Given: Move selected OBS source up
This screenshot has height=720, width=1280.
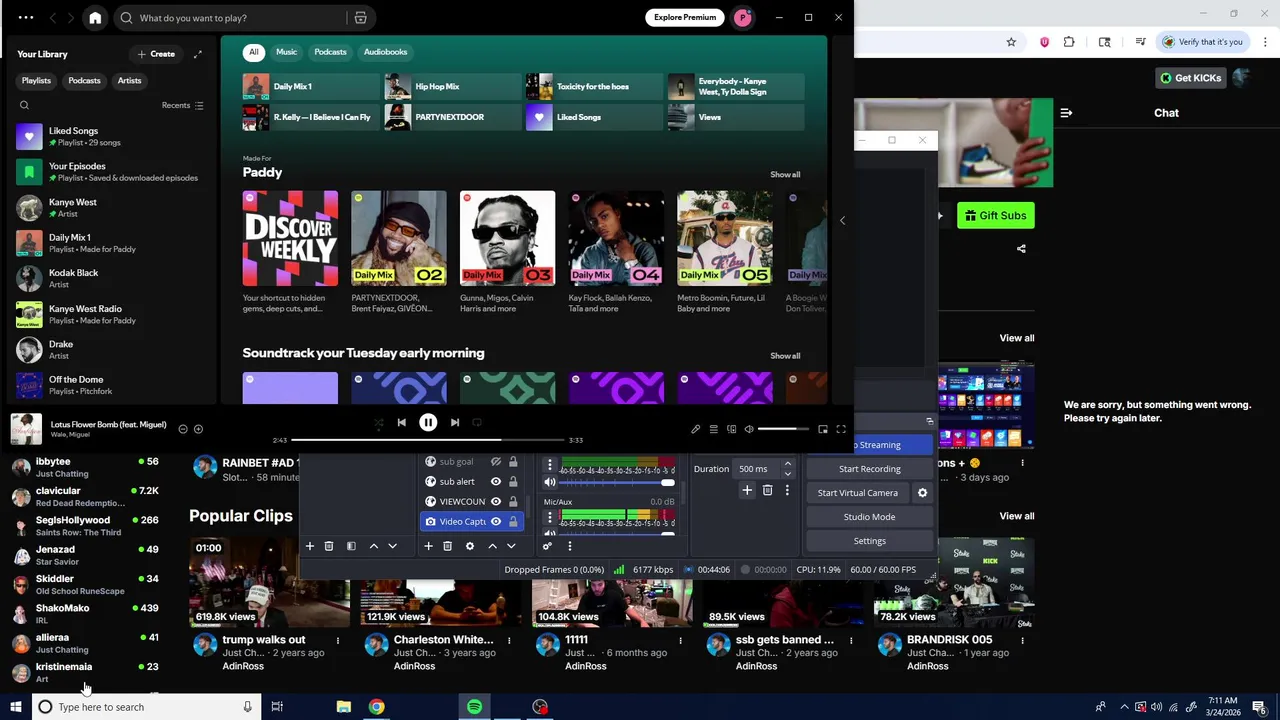Looking at the screenshot, I should click(x=492, y=546).
